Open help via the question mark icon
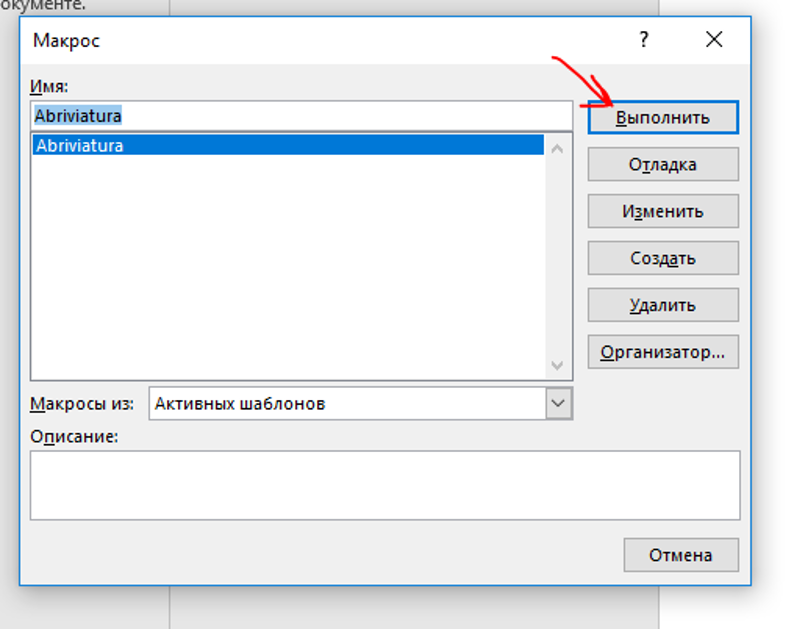This screenshot has height=629, width=793. click(x=643, y=39)
